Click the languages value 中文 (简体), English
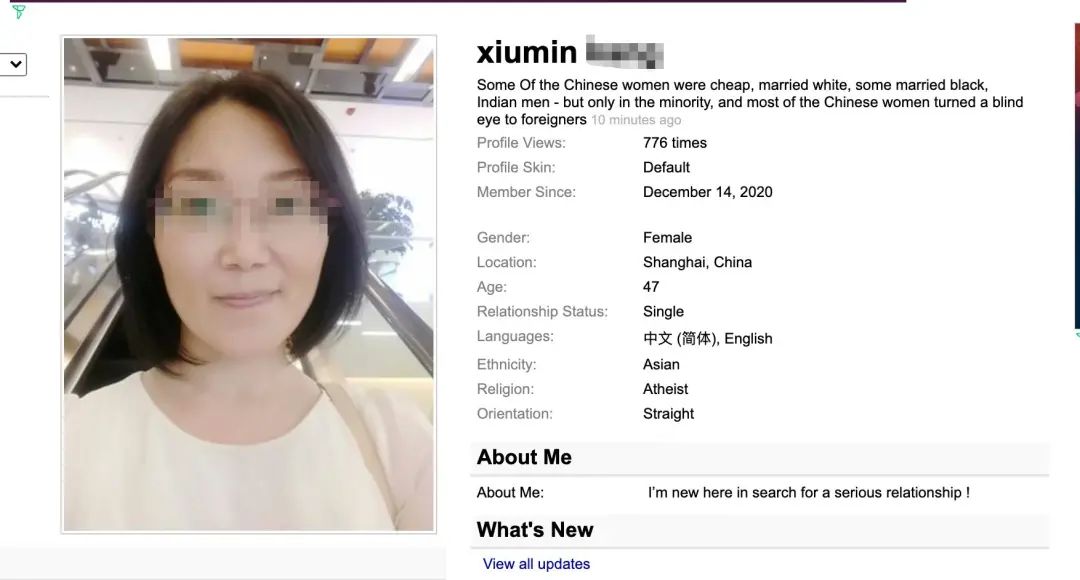The width and height of the screenshot is (1080, 580). (x=707, y=338)
